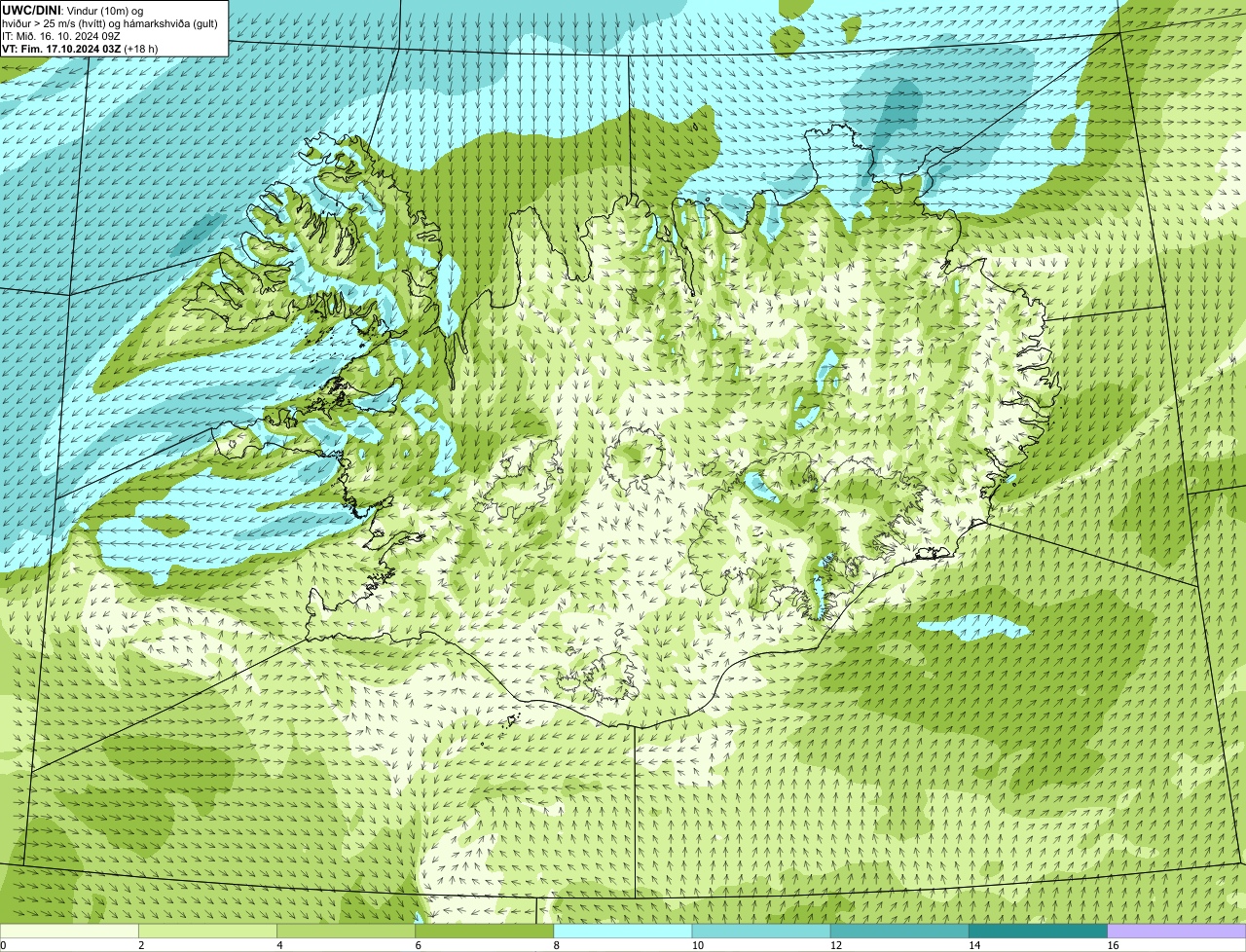This screenshot has width=1246, height=952.
Task: Click the legend scale label '14'
Action: [973, 945]
